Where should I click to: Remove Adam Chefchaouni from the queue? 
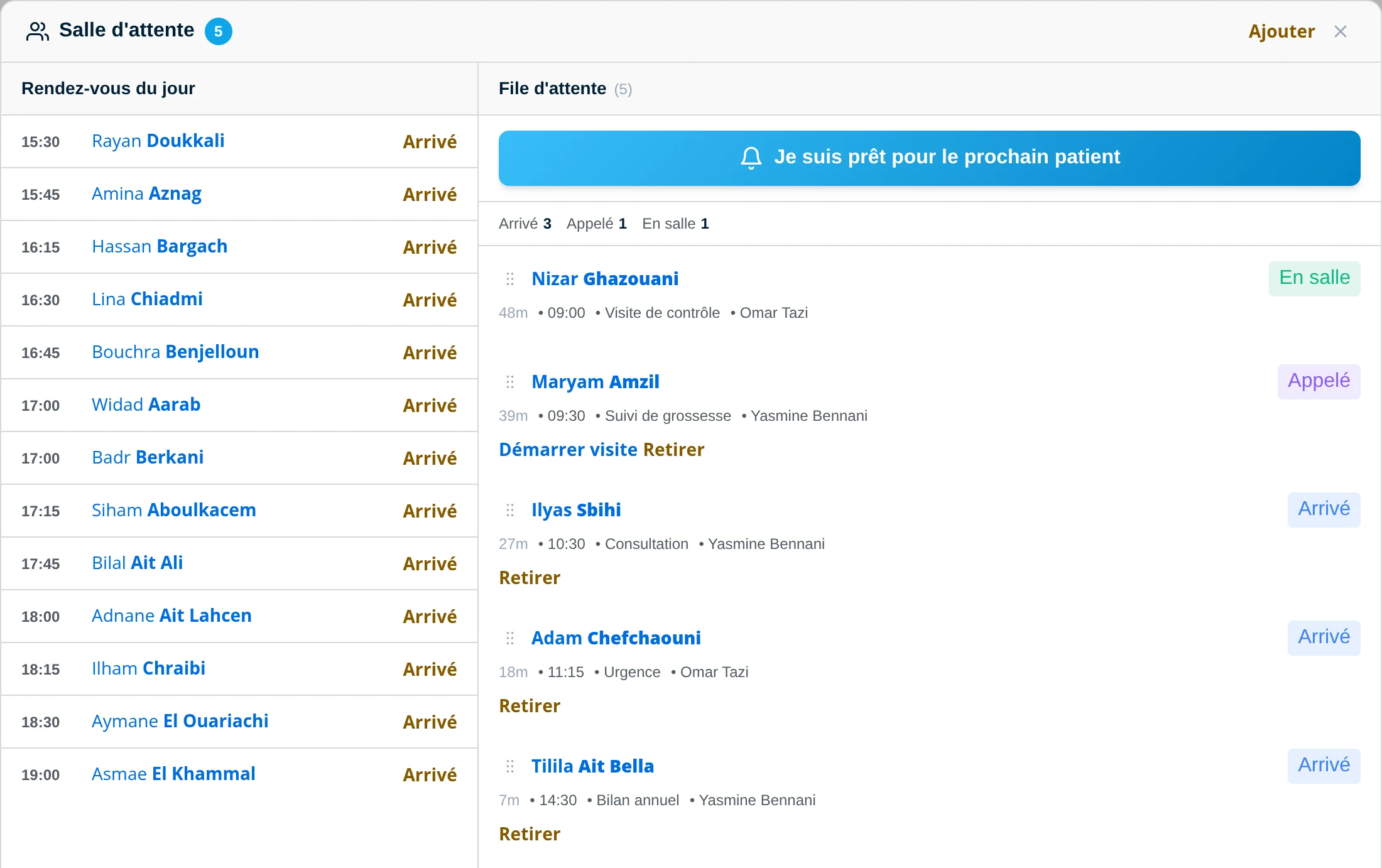point(530,706)
